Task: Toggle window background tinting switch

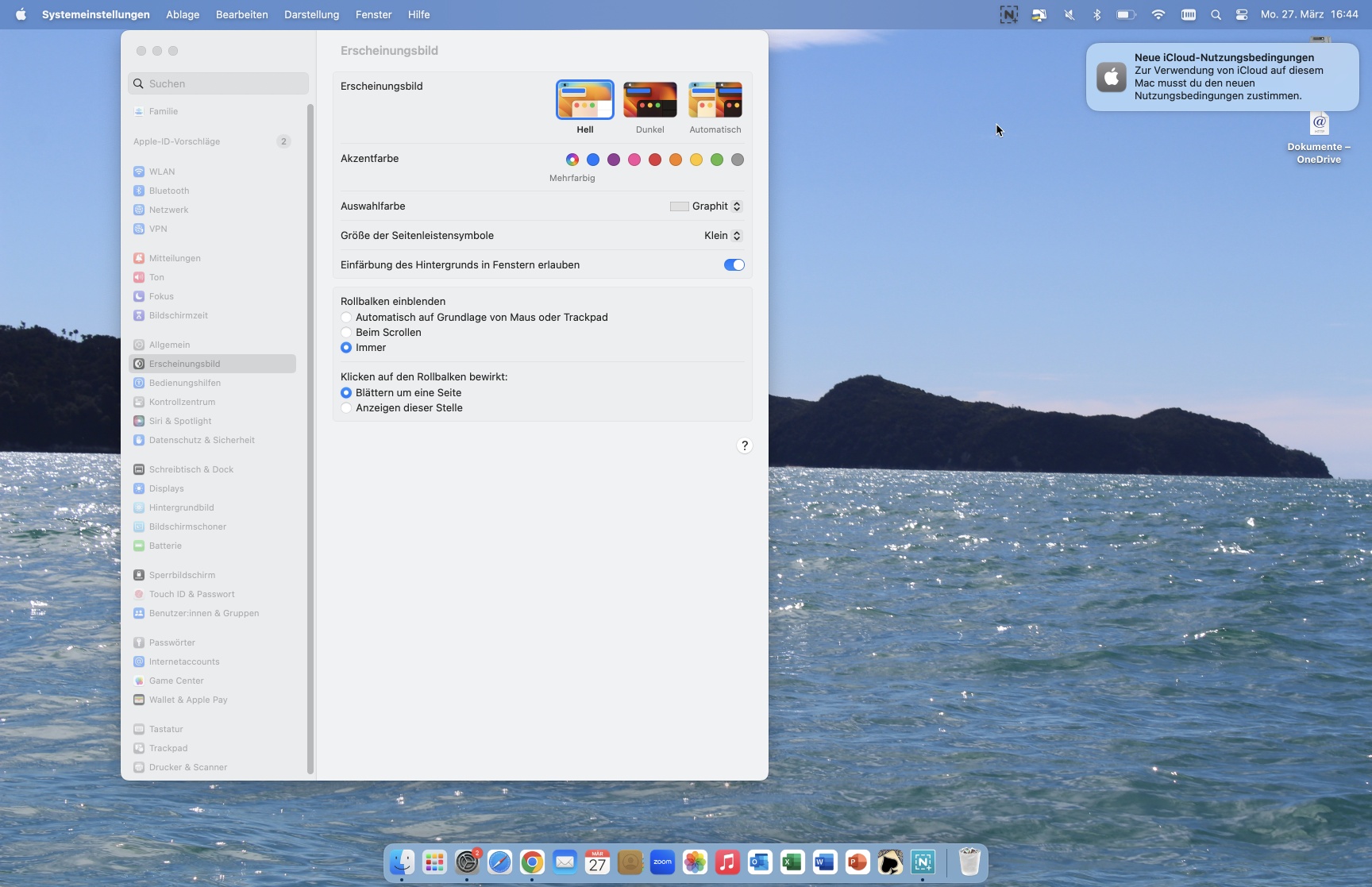Action: point(734,265)
